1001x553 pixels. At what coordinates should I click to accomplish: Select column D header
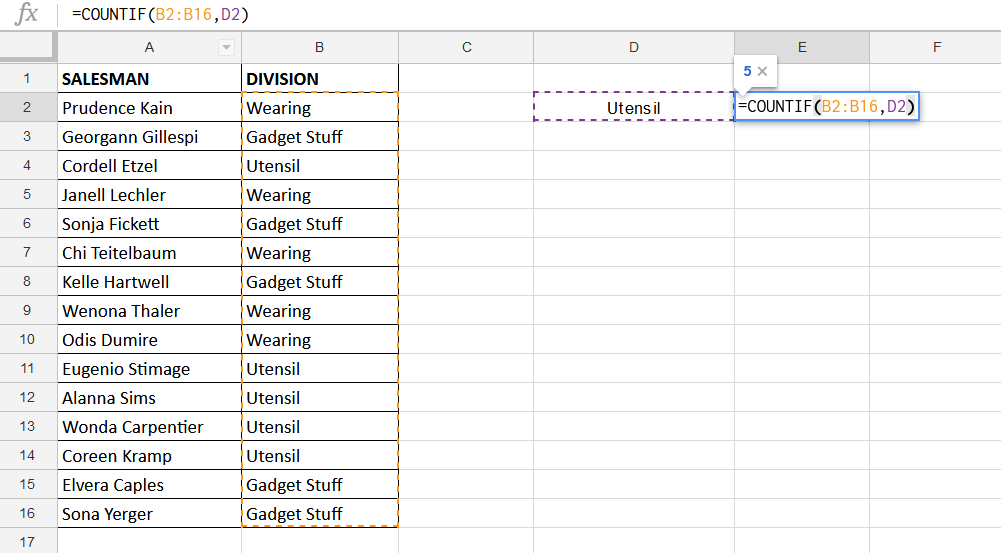coord(633,48)
